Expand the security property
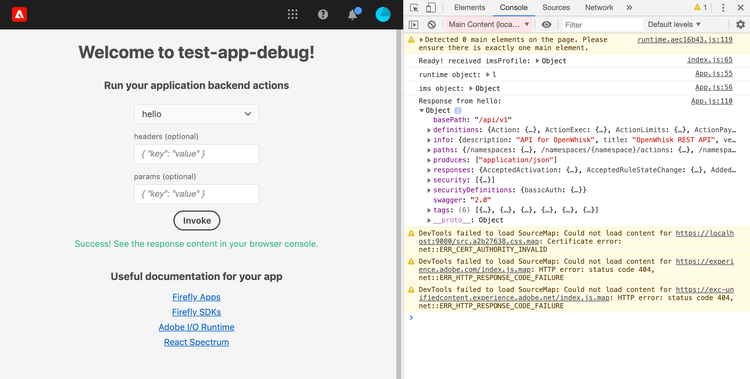The image size is (750, 379). click(x=429, y=180)
